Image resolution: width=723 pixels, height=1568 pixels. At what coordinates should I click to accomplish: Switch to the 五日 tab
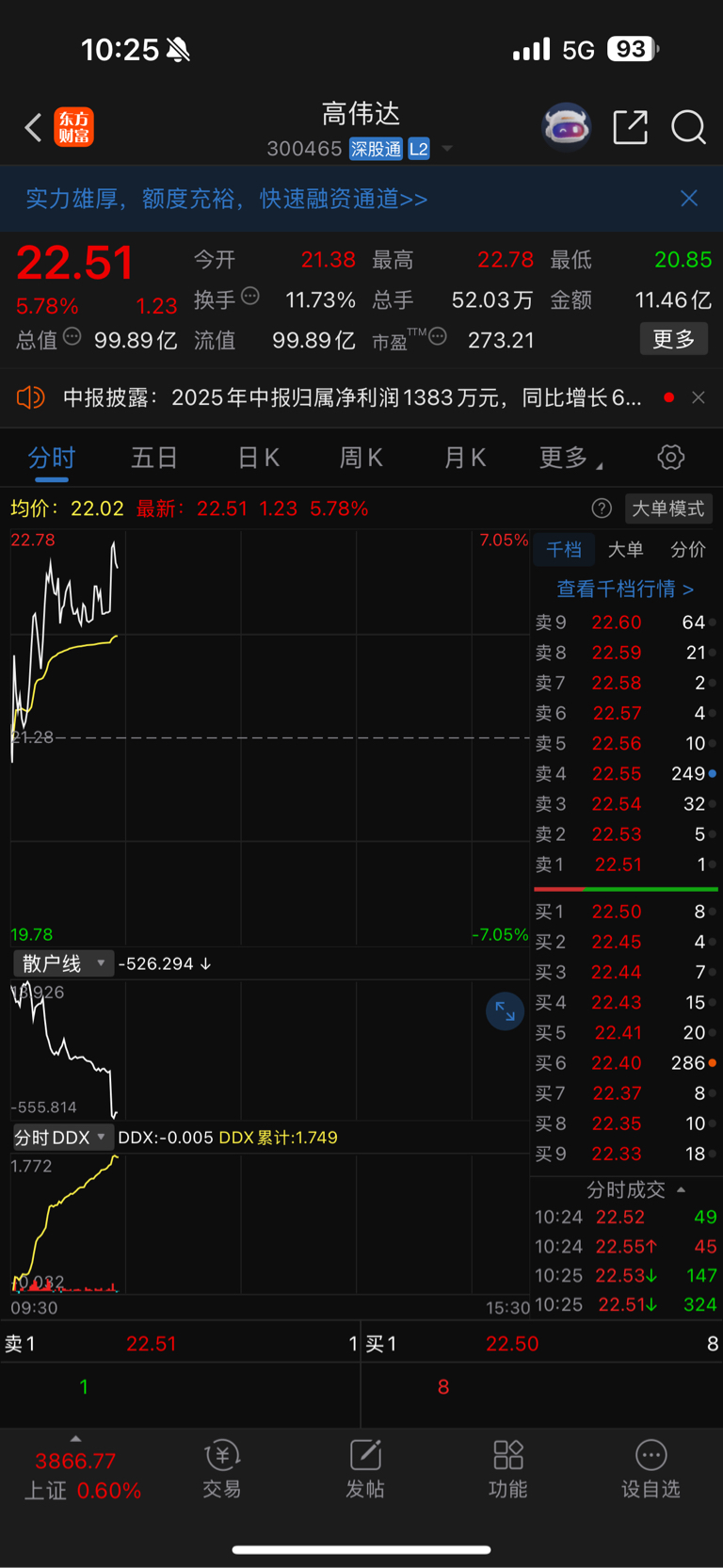click(154, 458)
